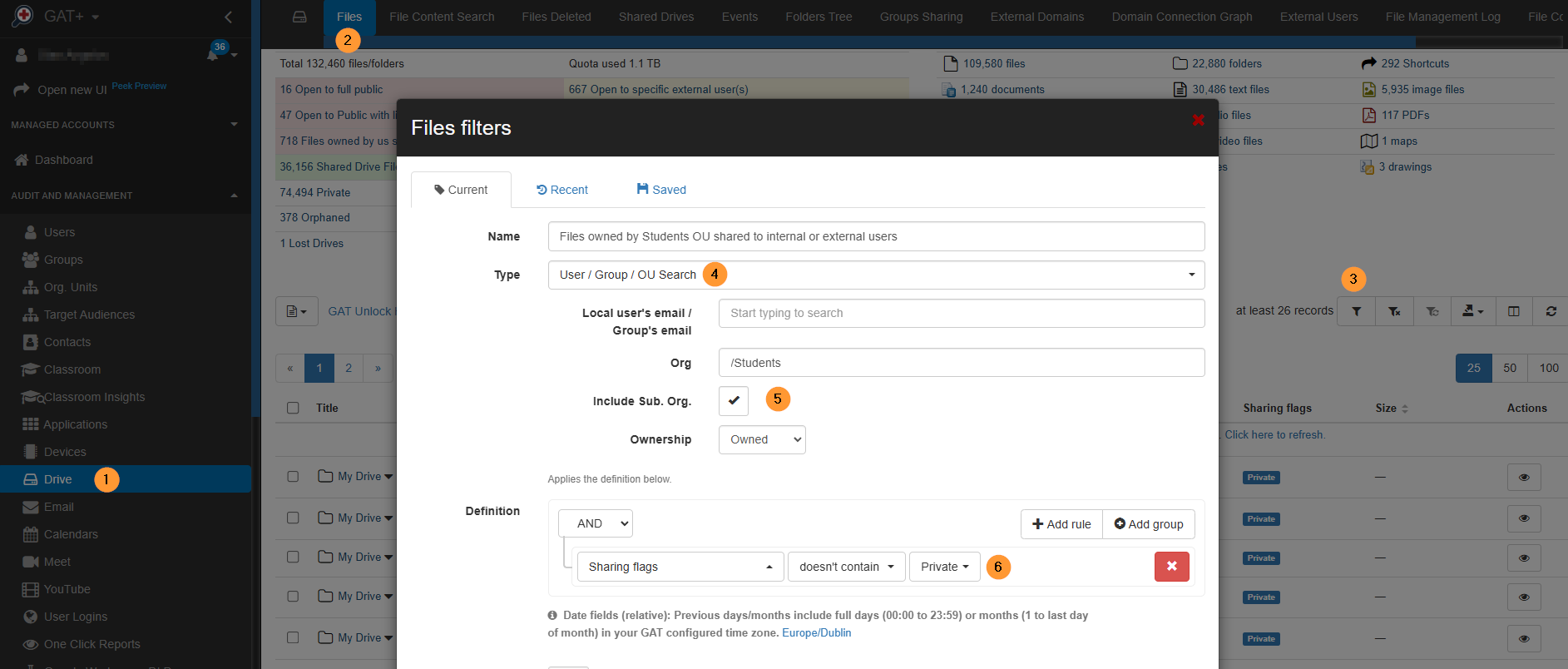The width and height of the screenshot is (1568, 669).
Task: Open the Saved filters tab
Action: tap(661, 190)
